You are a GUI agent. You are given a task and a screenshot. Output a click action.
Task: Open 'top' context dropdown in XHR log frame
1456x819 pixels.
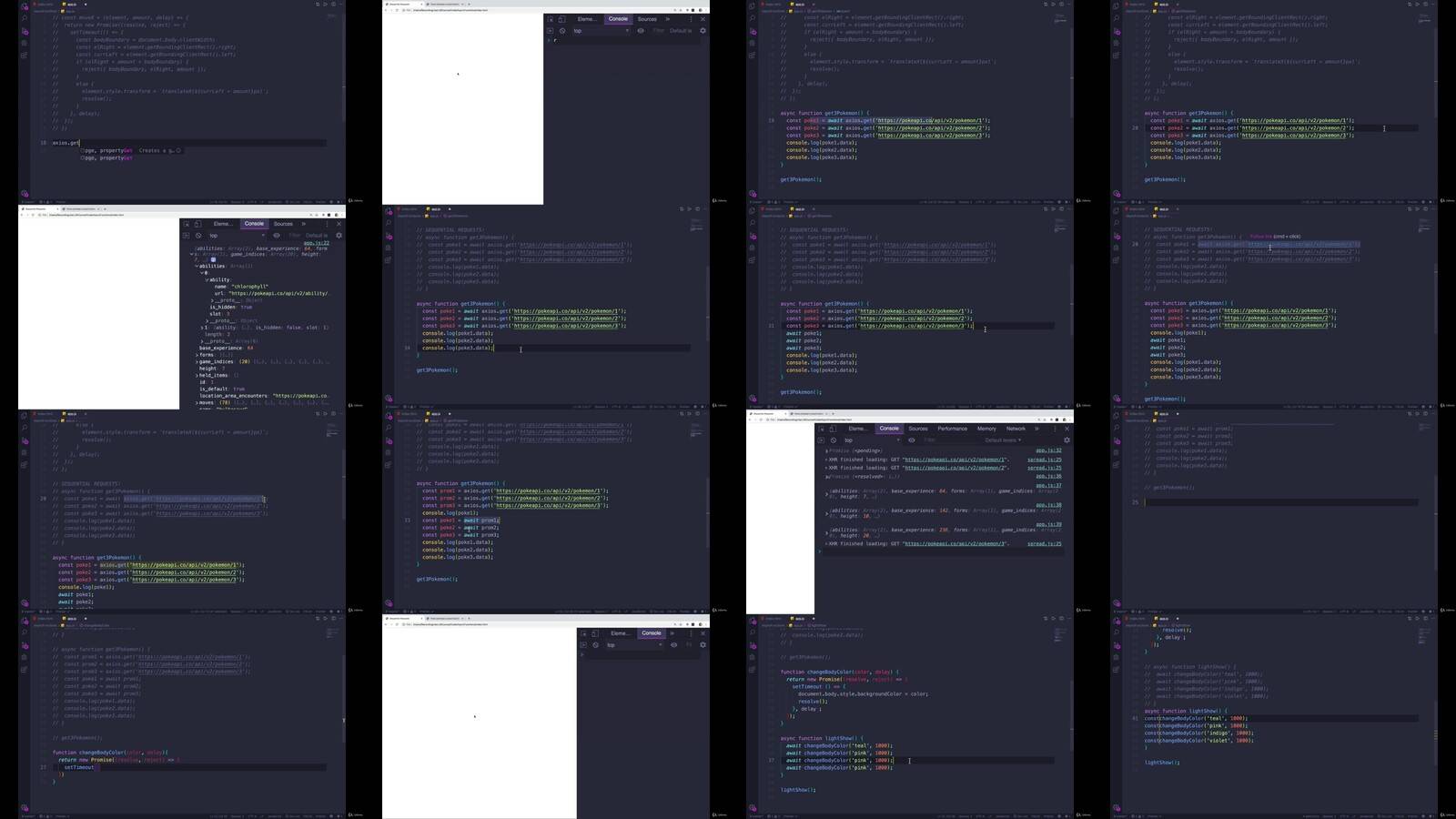click(872, 440)
